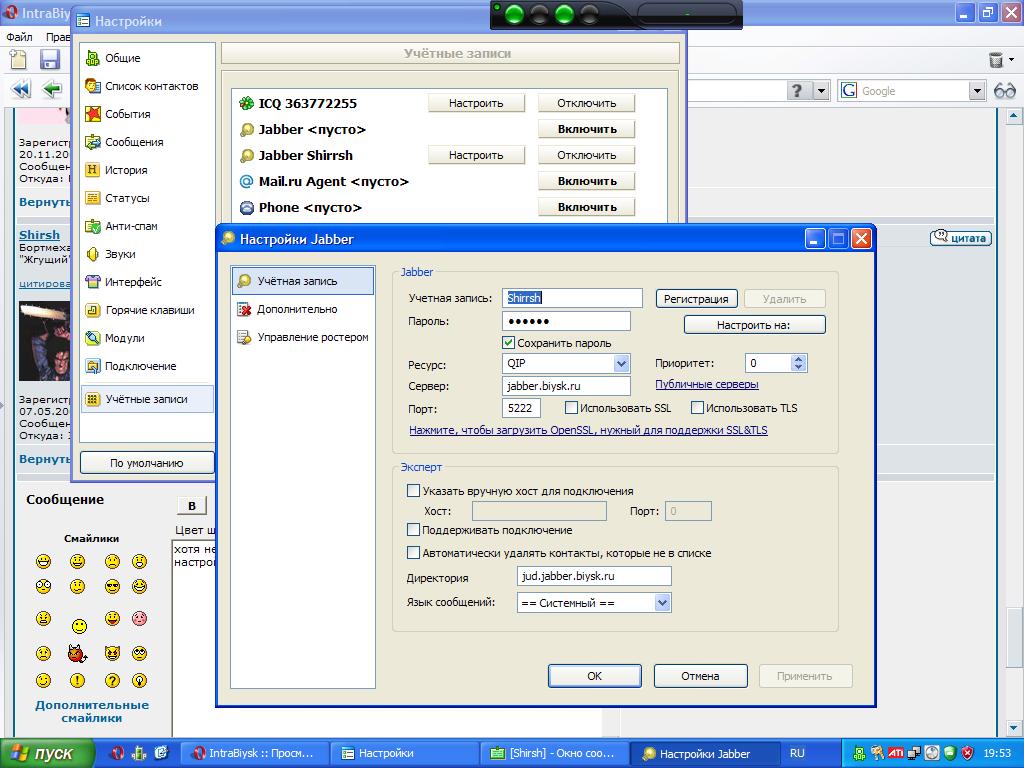The width and height of the screenshot is (1024, 768).
Task: Select the Sounds settings icon
Action: (x=93, y=254)
